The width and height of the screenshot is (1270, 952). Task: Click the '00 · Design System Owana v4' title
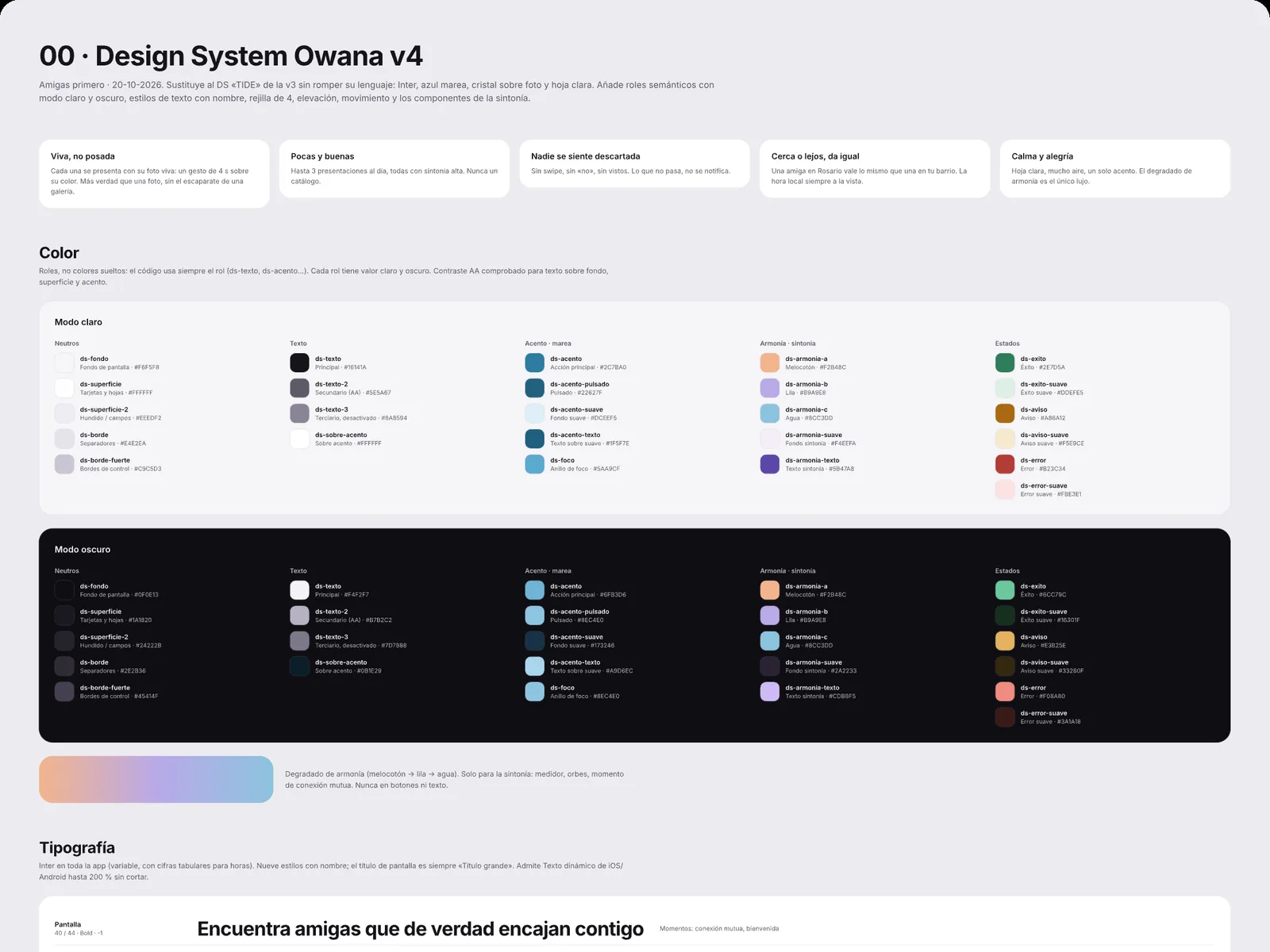click(231, 56)
